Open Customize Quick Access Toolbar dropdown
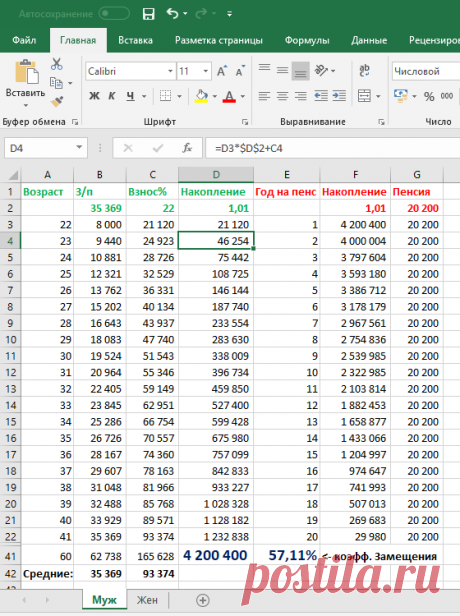This screenshot has width=460, height=616. pos(229,14)
